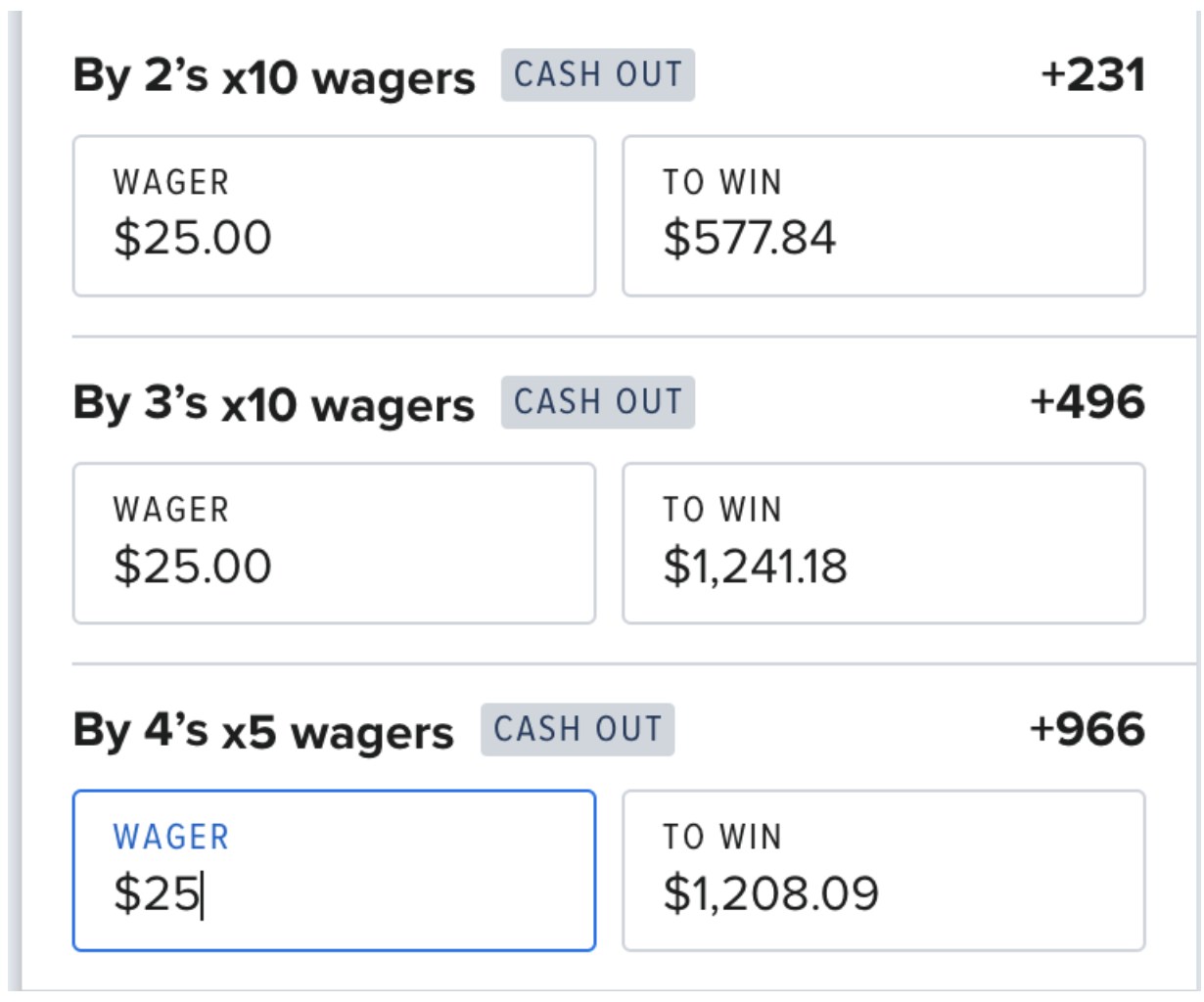Click the "By 3's x10 wagers" heading
1204x1002 pixels.
[273, 404]
